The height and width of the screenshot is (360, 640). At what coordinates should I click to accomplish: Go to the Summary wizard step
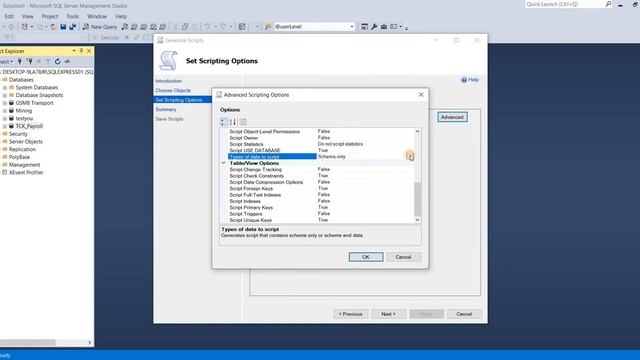(x=166, y=109)
